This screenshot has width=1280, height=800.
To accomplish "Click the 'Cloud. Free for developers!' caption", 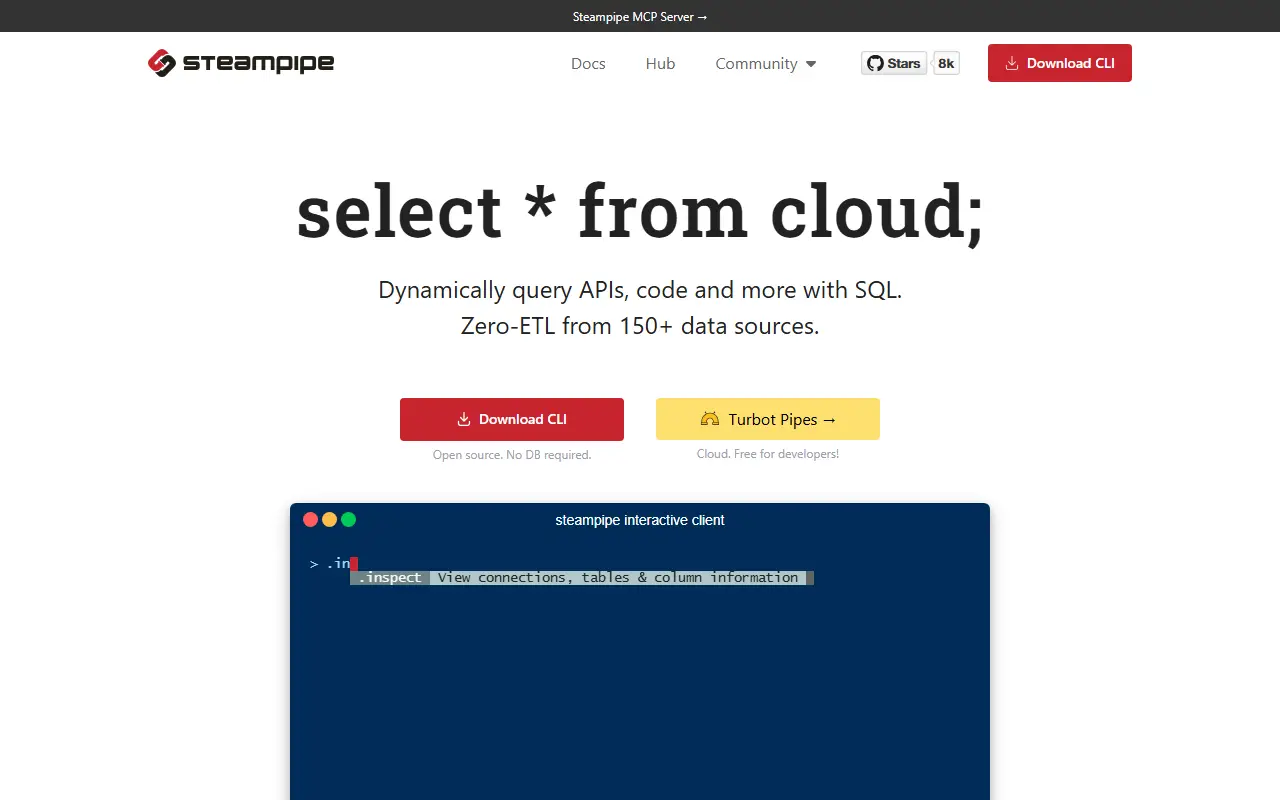I will (768, 454).
